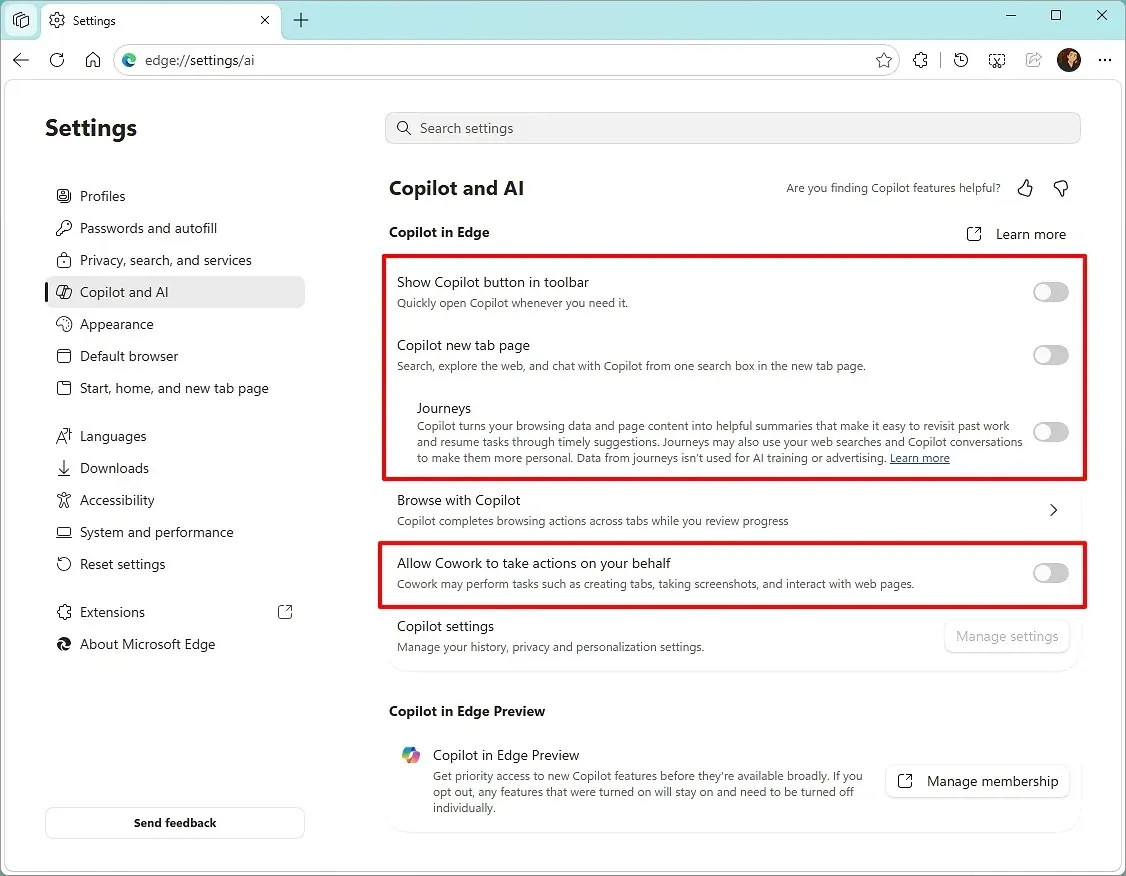
Task: Click the favorites star in address bar
Action: click(884, 60)
